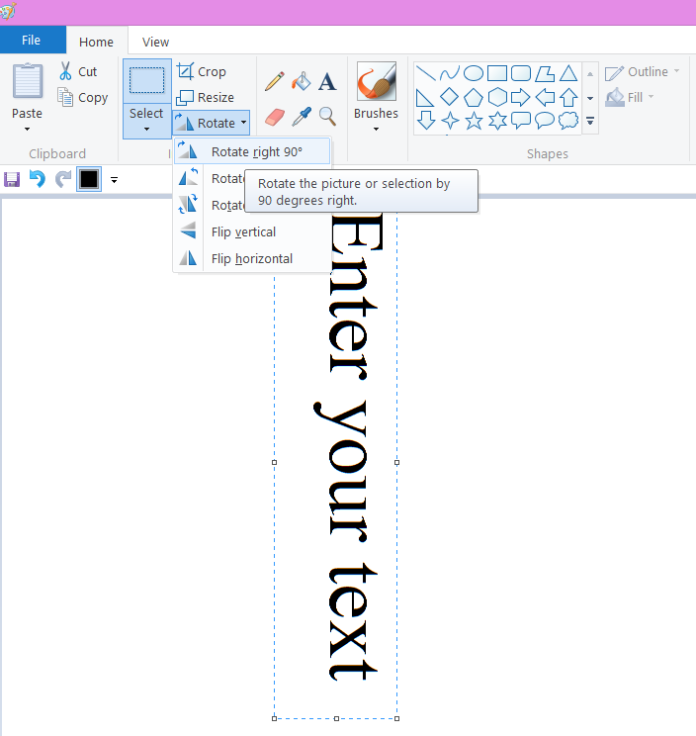The image size is (696, 736).
Task: Choose the Line shape
Action: [x=426, y=73]
